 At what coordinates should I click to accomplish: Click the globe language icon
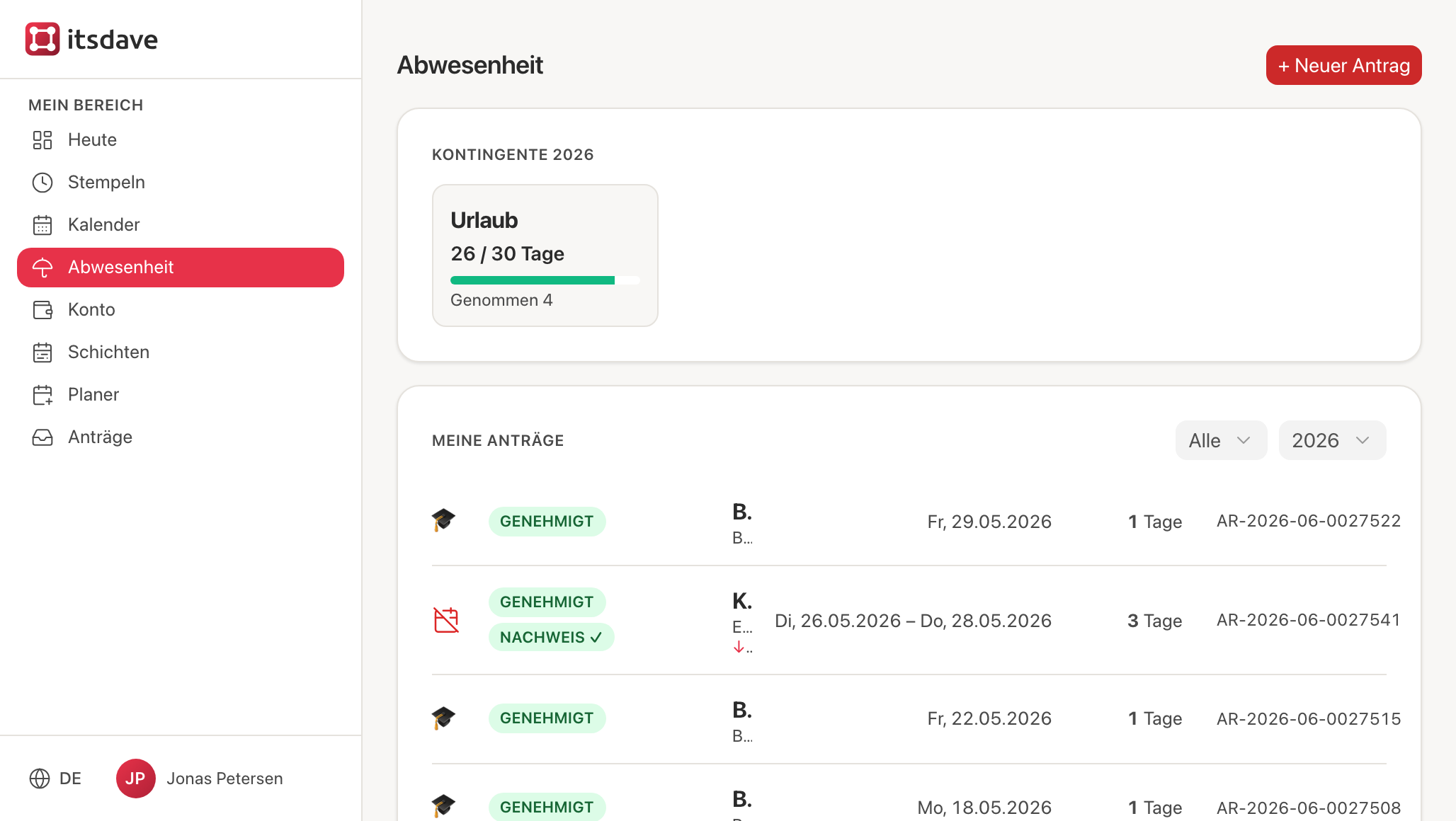click(x=40, y=779)
